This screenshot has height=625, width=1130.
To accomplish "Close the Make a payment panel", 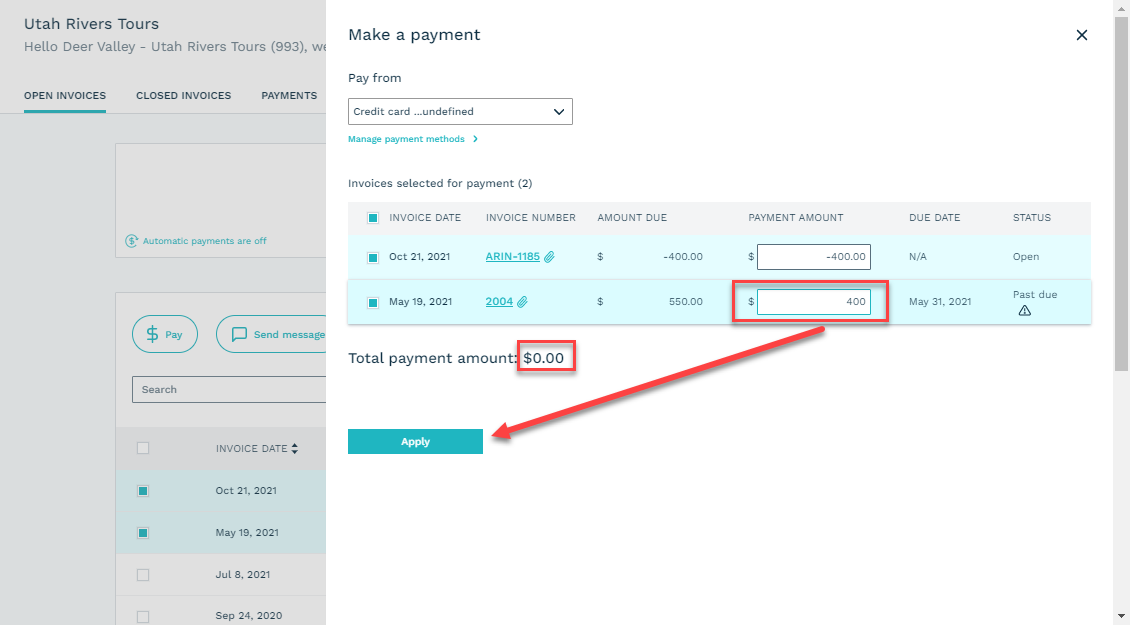I will click(x=1081, y=35).
